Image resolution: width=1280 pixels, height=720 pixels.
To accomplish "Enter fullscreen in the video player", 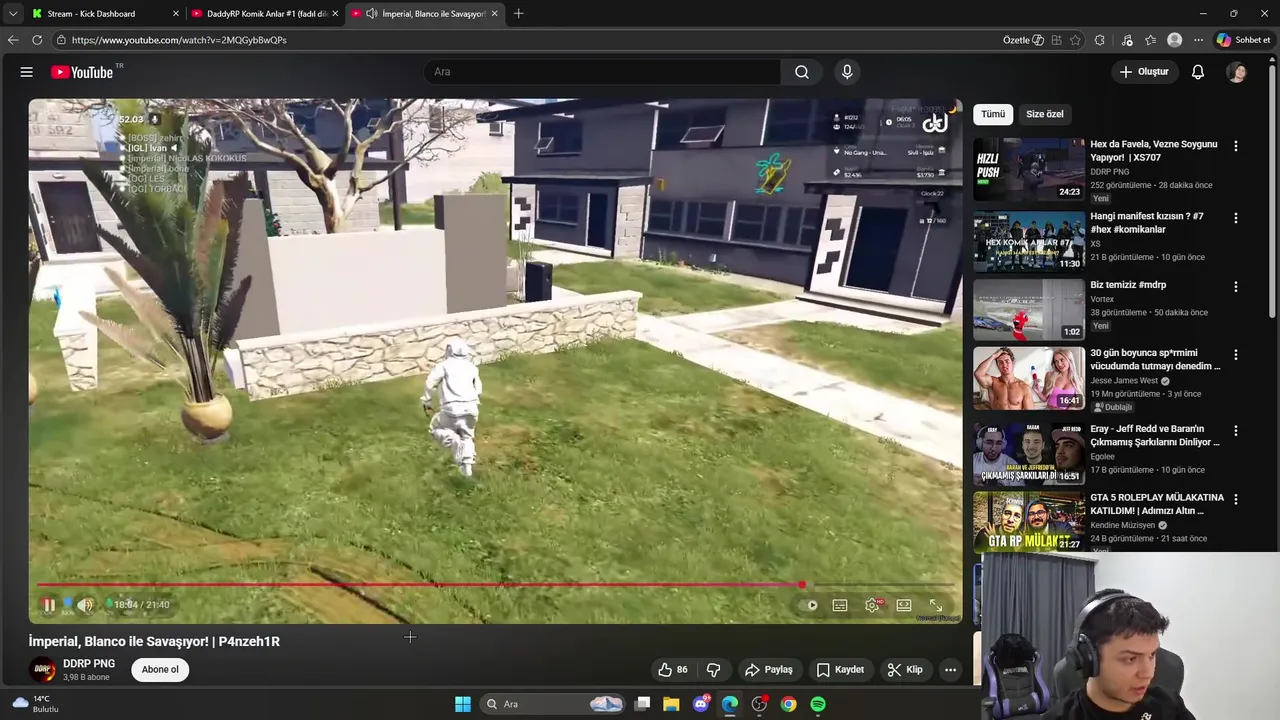I will pyautogui.click(x=936, y=605).
